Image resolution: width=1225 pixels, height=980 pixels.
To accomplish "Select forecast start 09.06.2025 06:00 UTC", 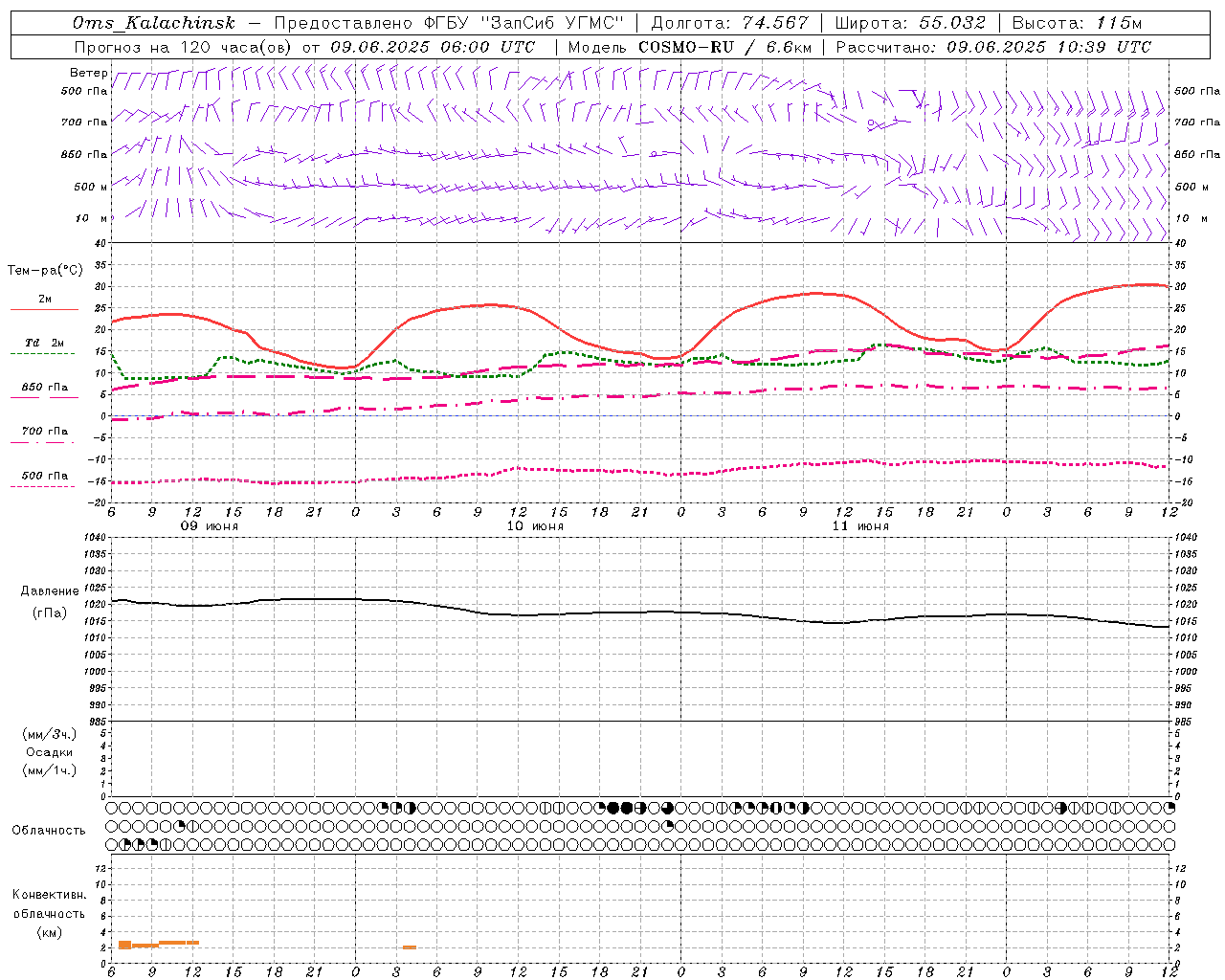I will coord(434,47).
